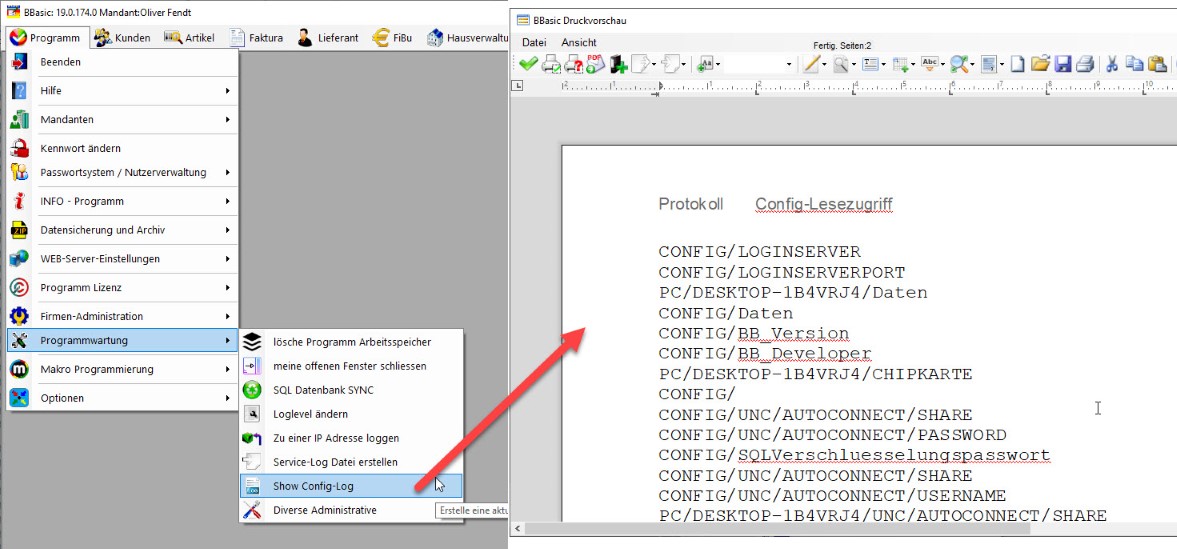The height and width of the screenshot is (549, 1177).
Task: Choose Service-Log Datei erstellen
Action: click(x=351, y=463)
